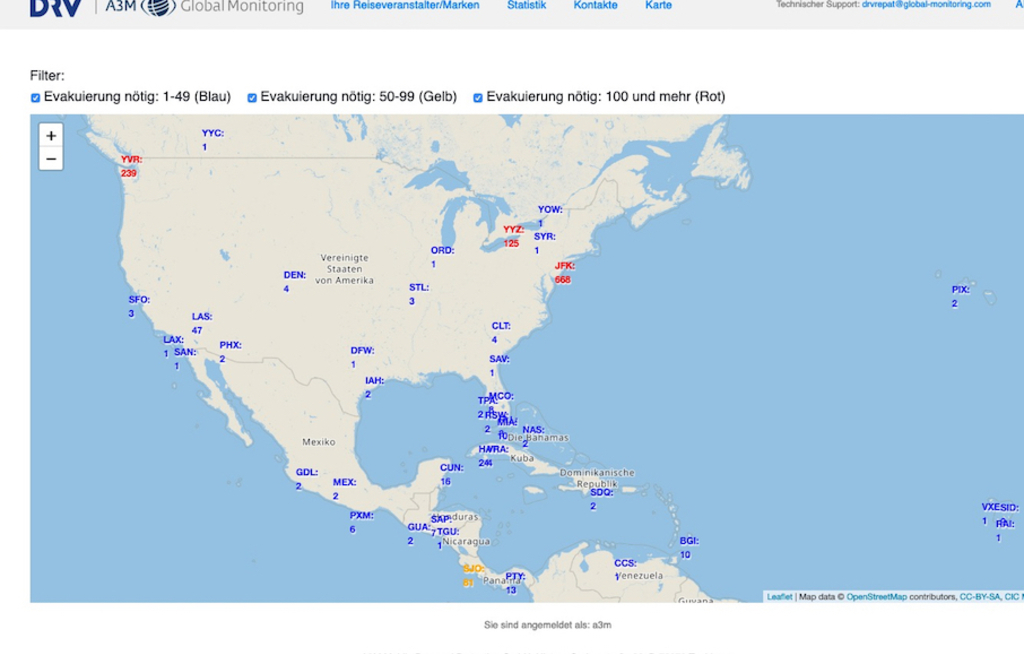Click the SFO airport marker

click(x=138, y=306)
